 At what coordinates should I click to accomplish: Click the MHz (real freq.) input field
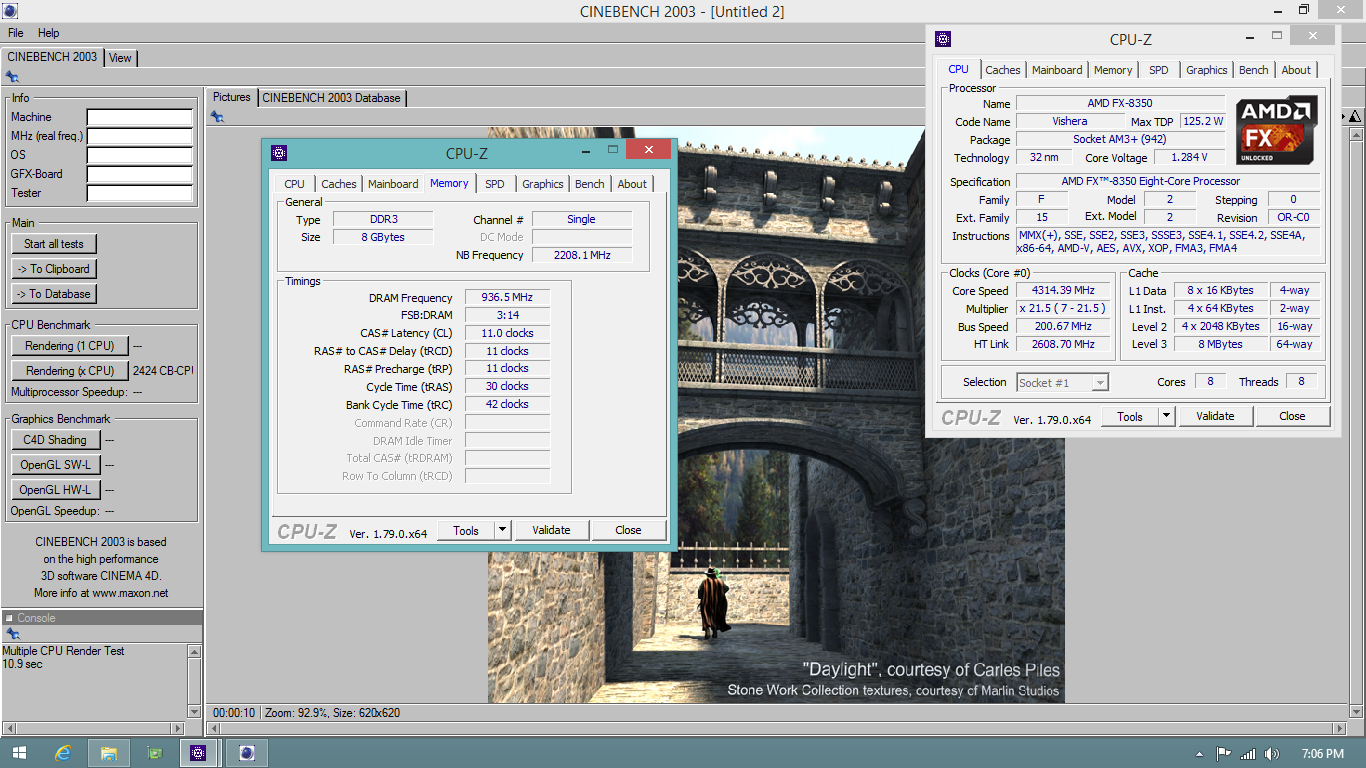[139, 137]
